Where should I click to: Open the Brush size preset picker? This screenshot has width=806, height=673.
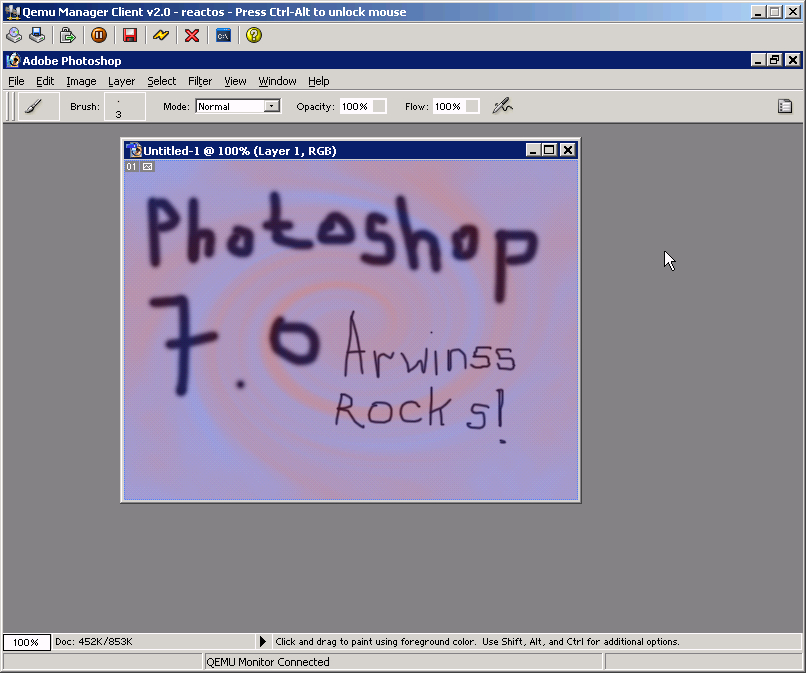(125, 106)
